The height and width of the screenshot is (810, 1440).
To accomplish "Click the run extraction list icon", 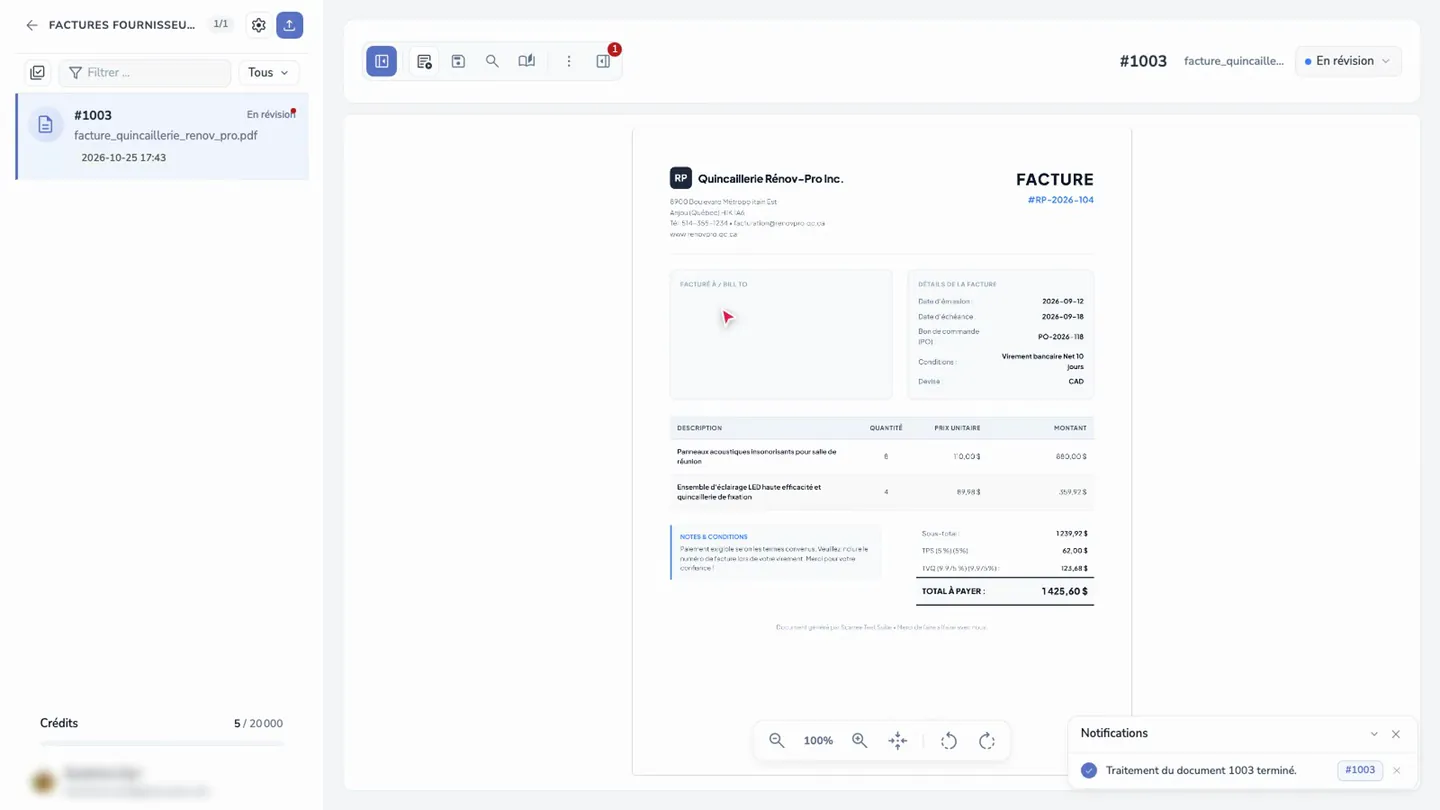I will [424, 61].
